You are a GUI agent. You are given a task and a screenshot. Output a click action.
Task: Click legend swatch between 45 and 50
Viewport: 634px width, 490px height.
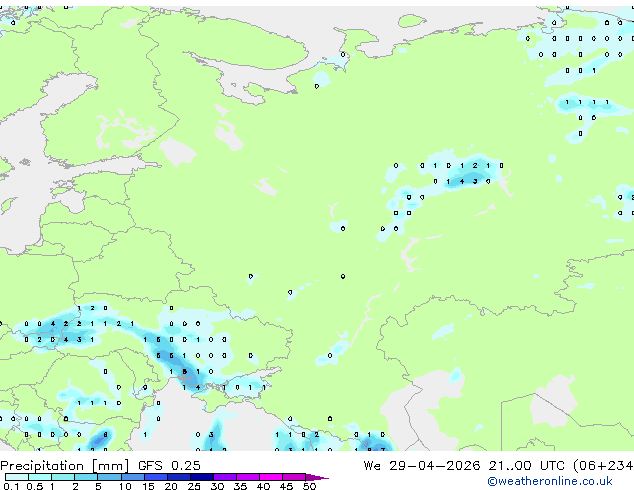point(294,477)
